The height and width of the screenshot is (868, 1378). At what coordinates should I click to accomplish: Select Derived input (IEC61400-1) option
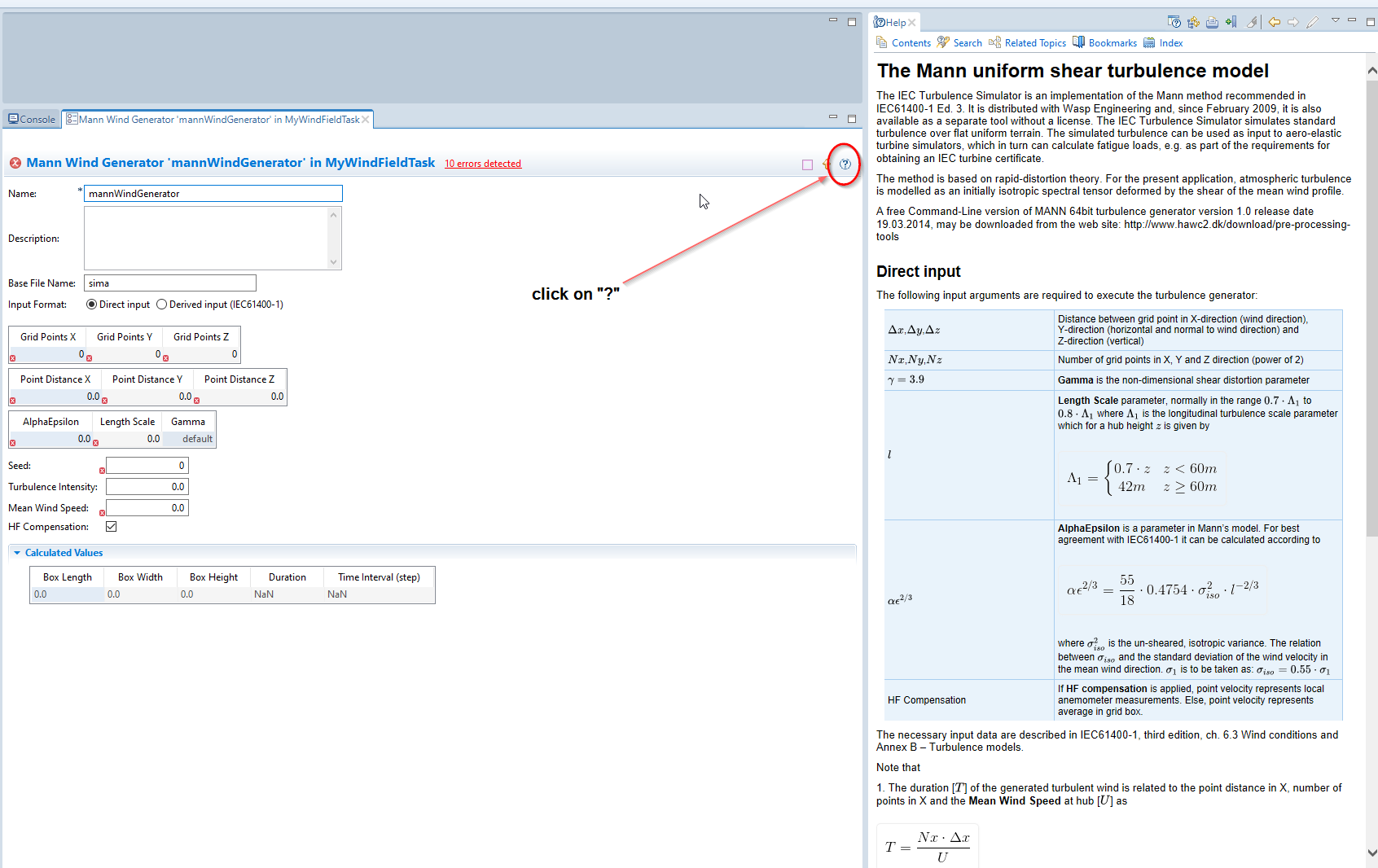tap(161, 305)
